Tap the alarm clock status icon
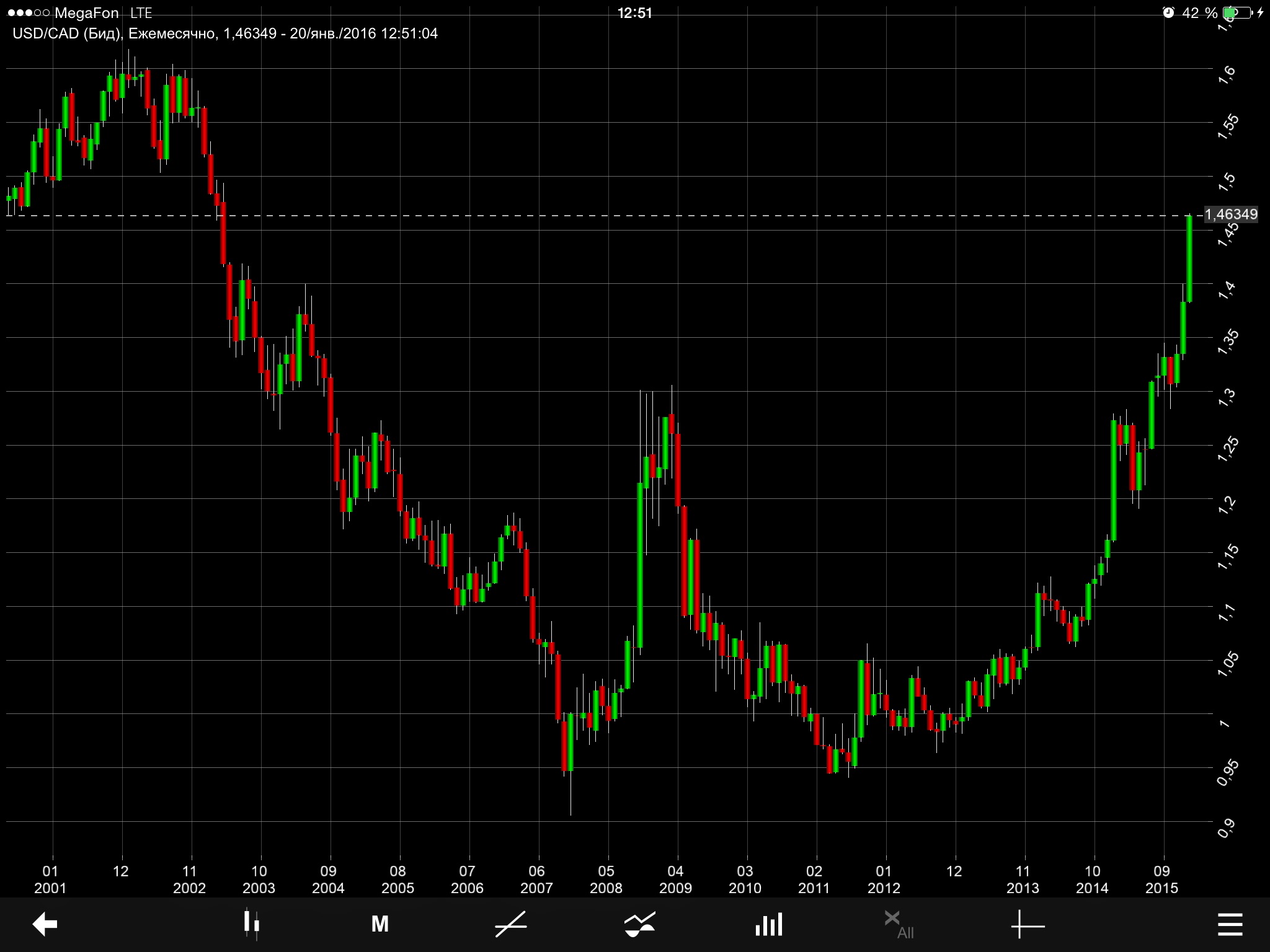The image size is (1270, 952). point(1168,12)
